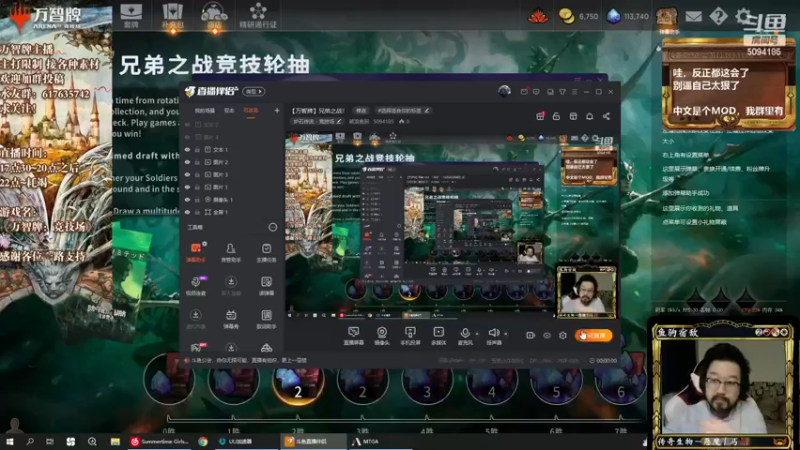Image resolution: width=800 pixels, height=450 pixels.
Task: Open the hamburger menu in title bar
Action: (574, 92)
